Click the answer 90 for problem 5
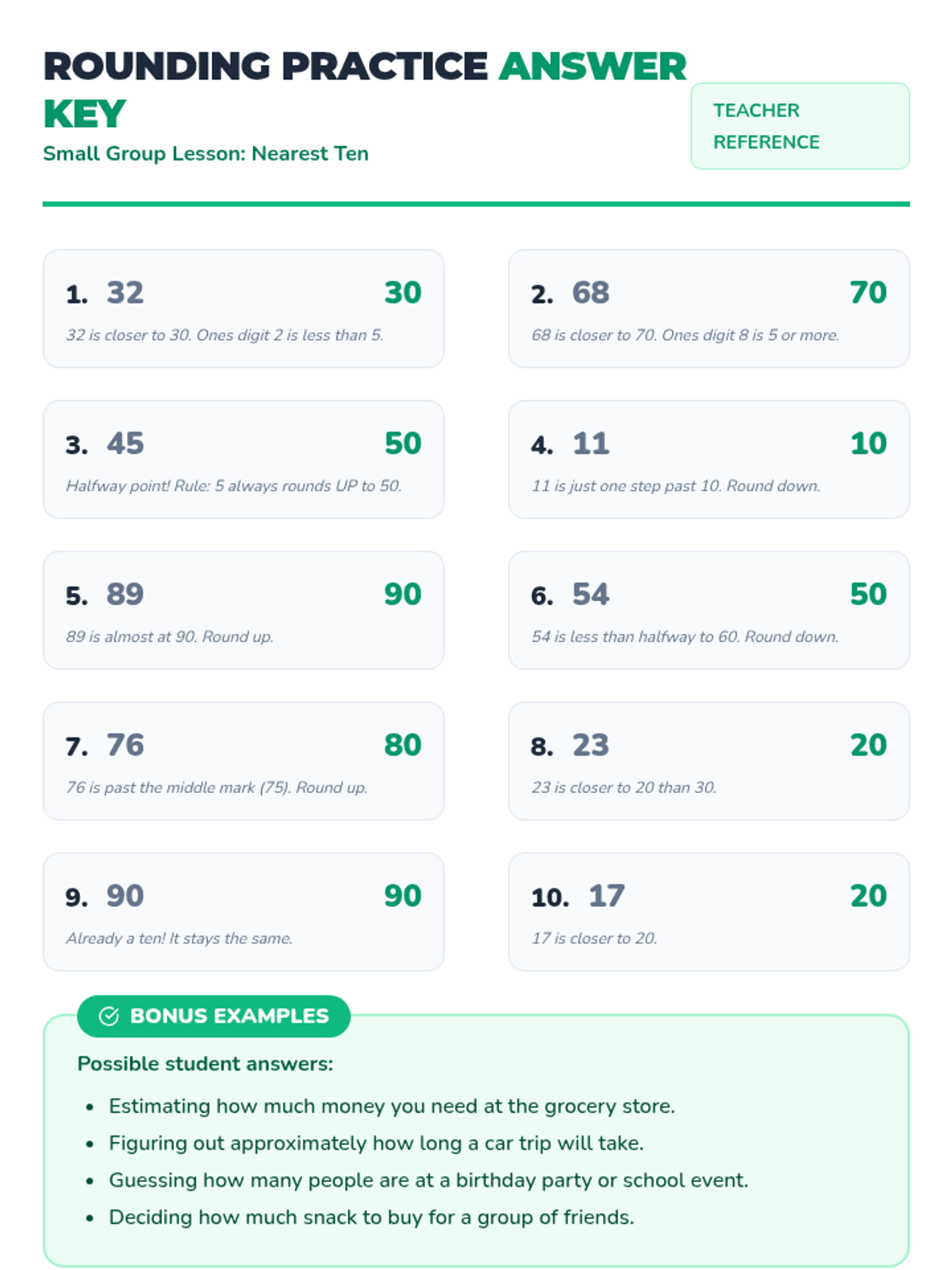The width and height of the screenshot is (952, 1270). pyautogui.click(x=403, y=595)
